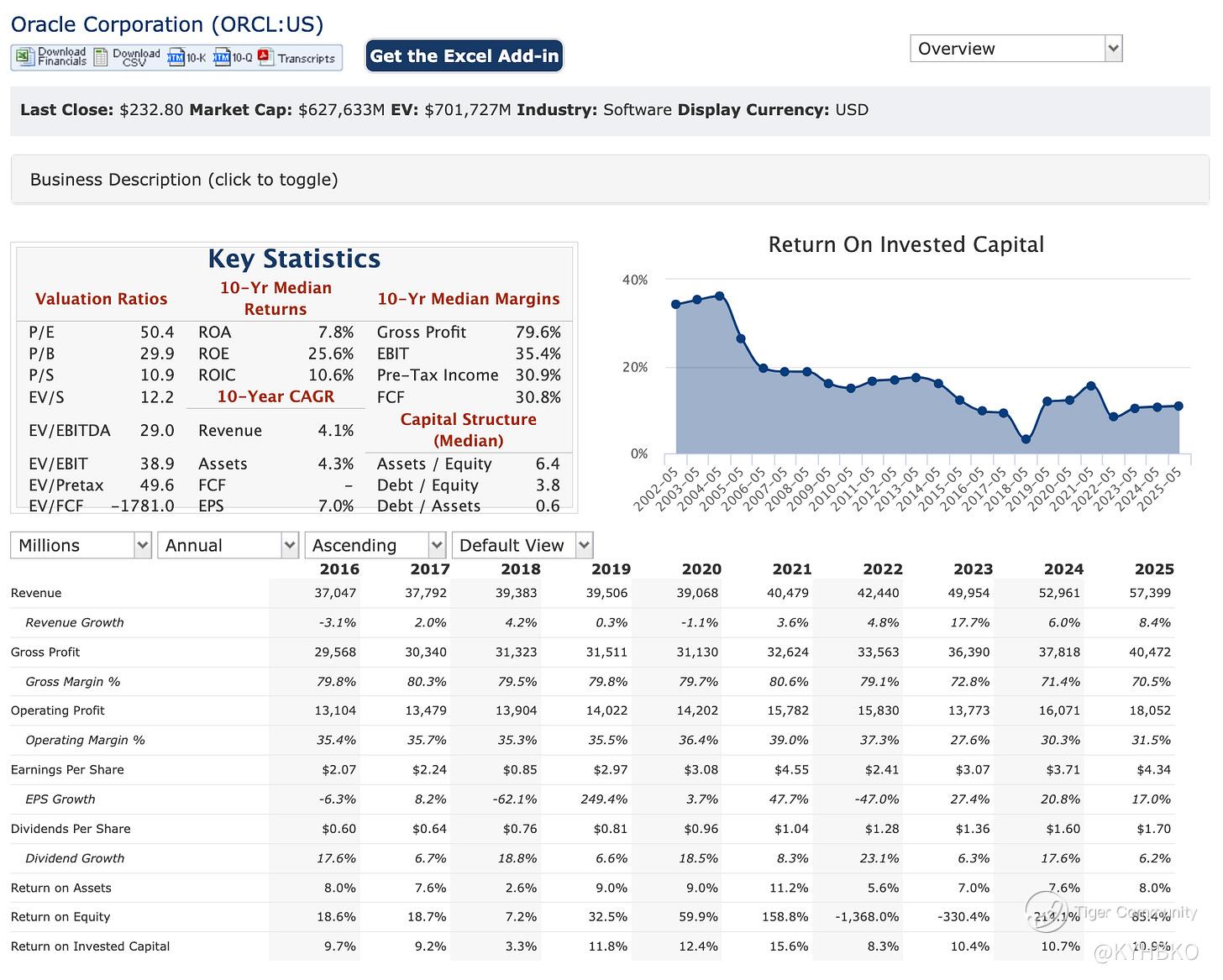Image resolution: width=1223 pixels, height=980 pixels.
Task: Click the Key Statistics heading
Action: click(x=294, y=259)
